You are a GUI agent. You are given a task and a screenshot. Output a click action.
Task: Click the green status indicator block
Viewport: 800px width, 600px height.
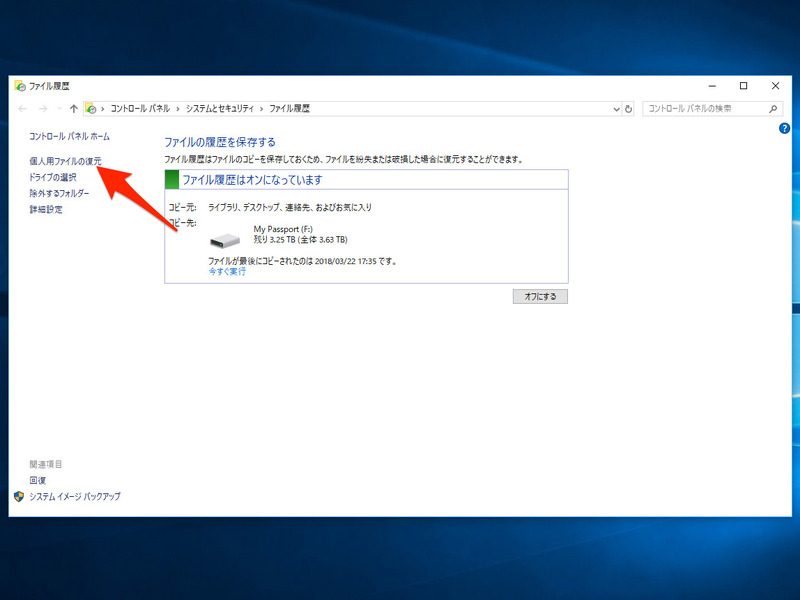[x=172, y=180]
